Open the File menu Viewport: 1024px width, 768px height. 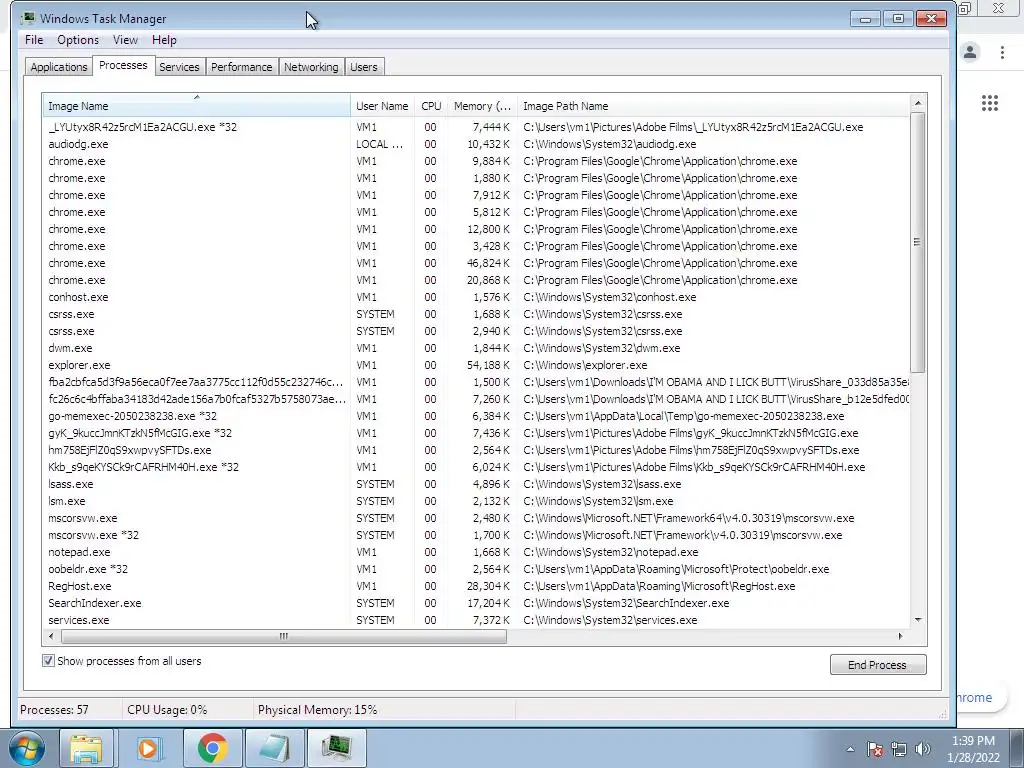[x=34, y=40]
